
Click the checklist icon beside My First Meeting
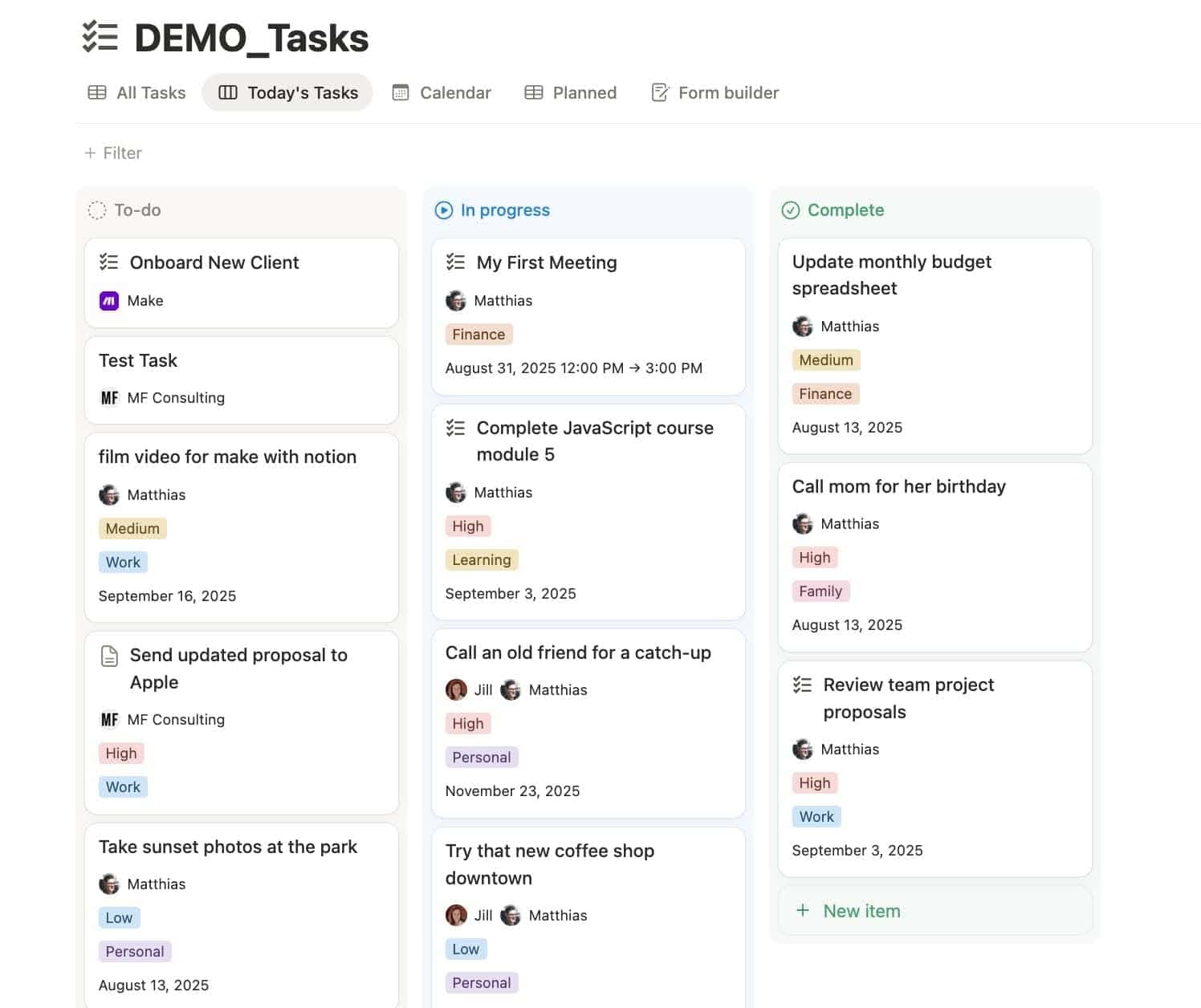pos(456,262)
